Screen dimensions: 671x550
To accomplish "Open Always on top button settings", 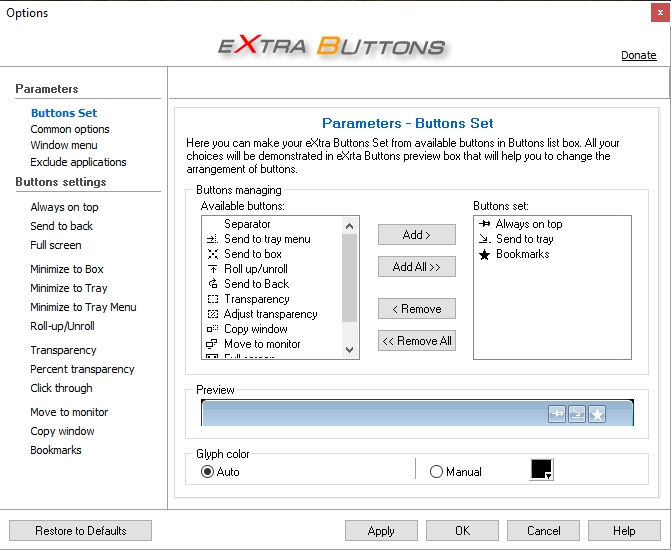I will pos(64,207).
